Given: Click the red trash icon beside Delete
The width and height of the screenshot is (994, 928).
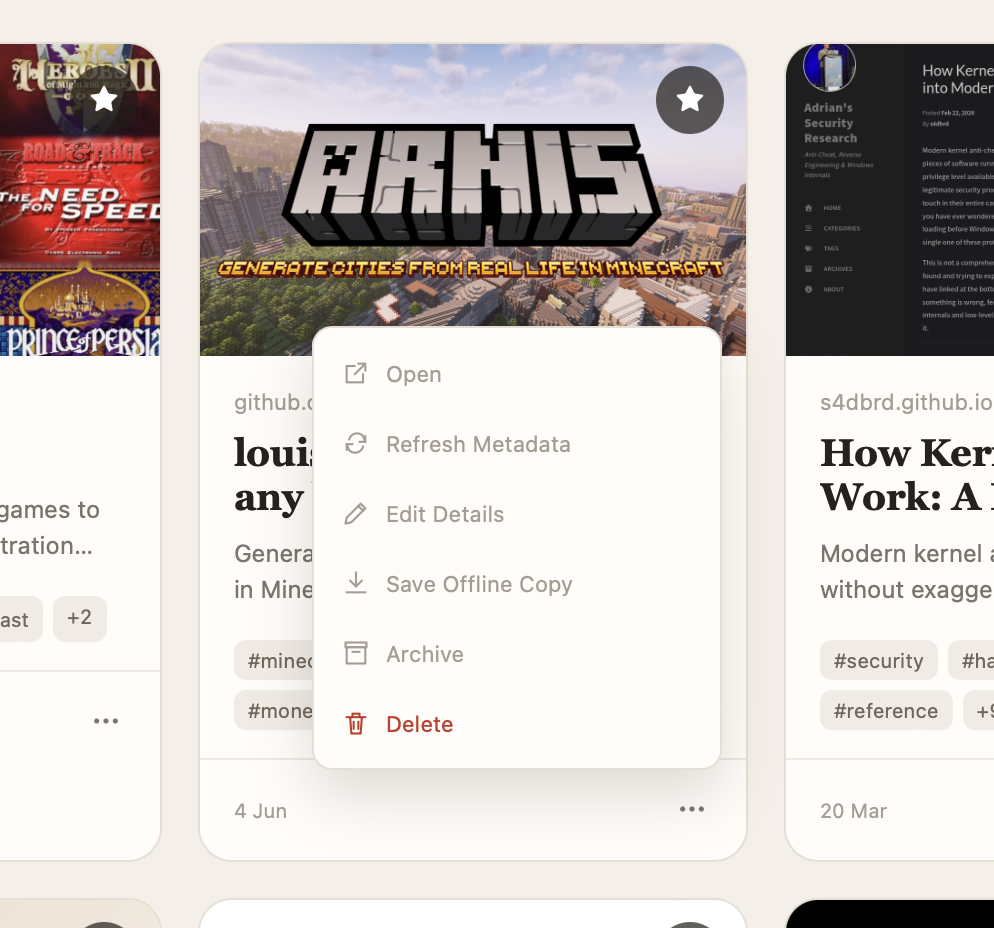Looking at the screenshot, I should point(356,724).
